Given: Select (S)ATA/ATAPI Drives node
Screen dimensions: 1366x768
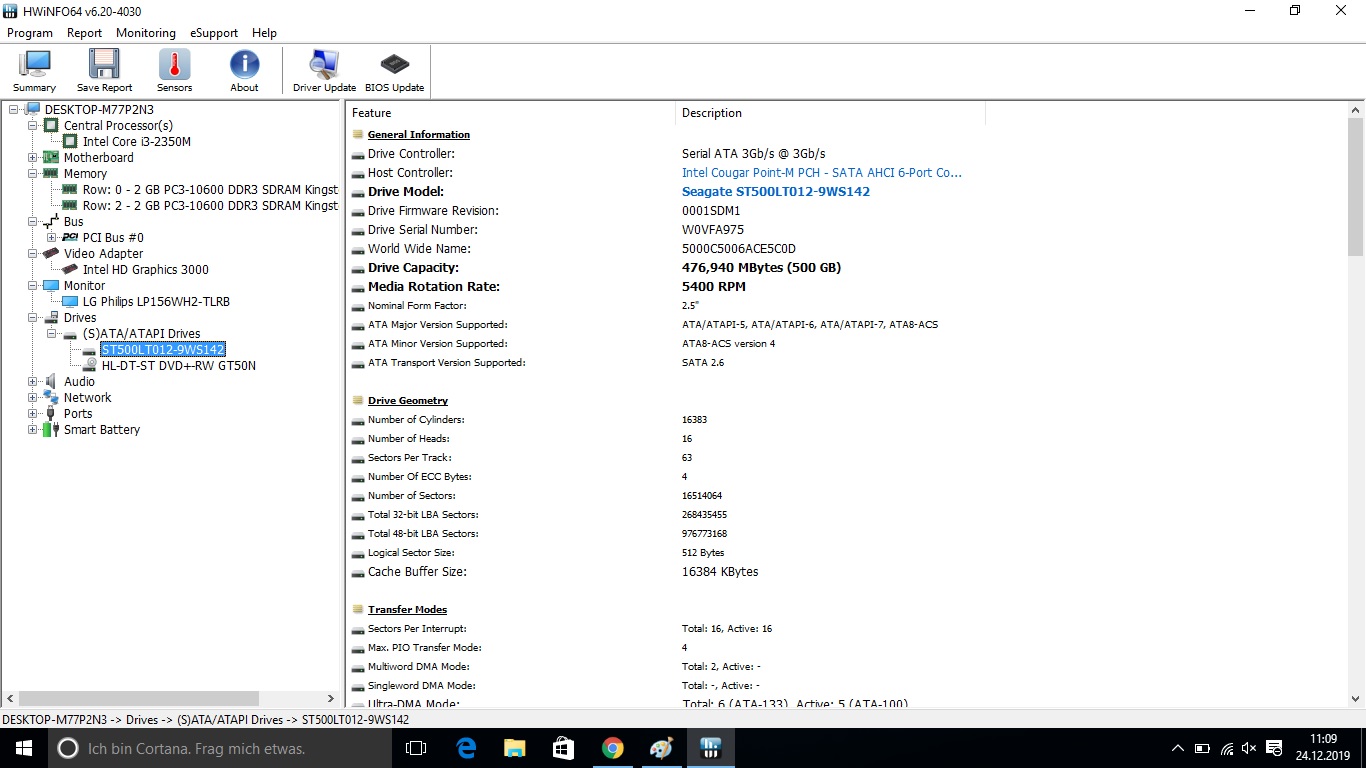Looking at the screenshot, I should tap(141, 334).
